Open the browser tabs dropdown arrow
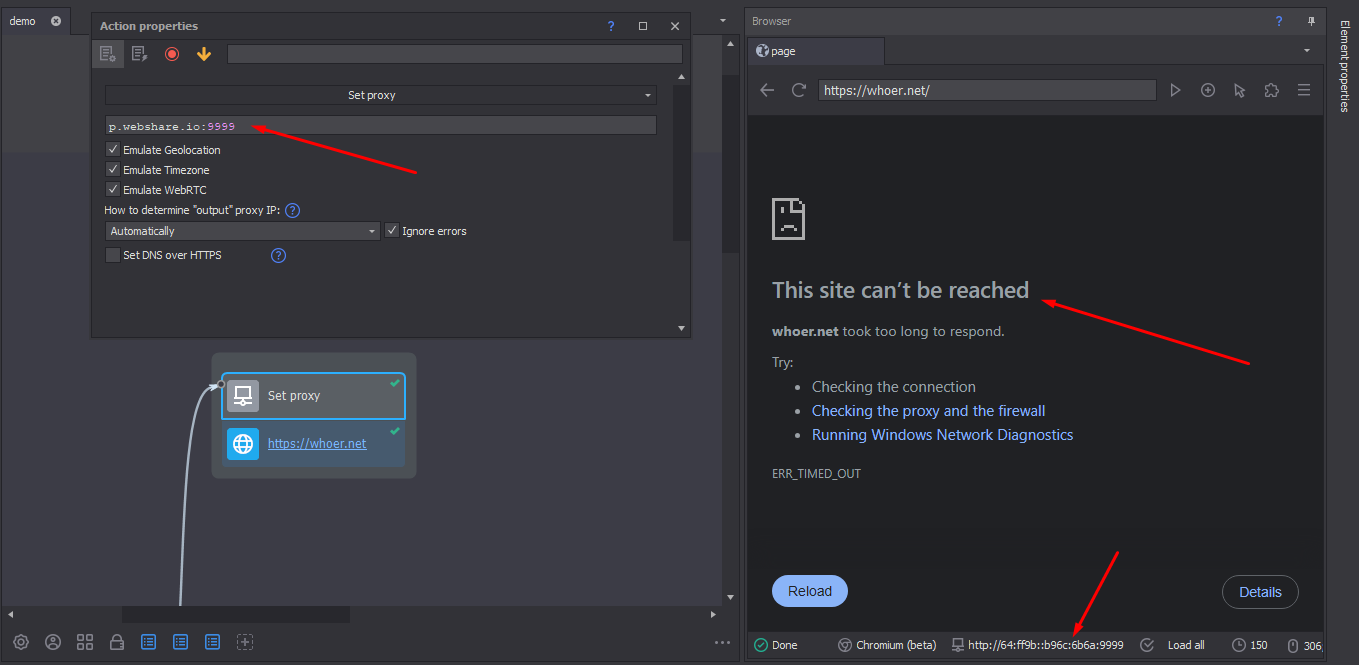This screenshot has width=1359, height=665. [1307, 51]
